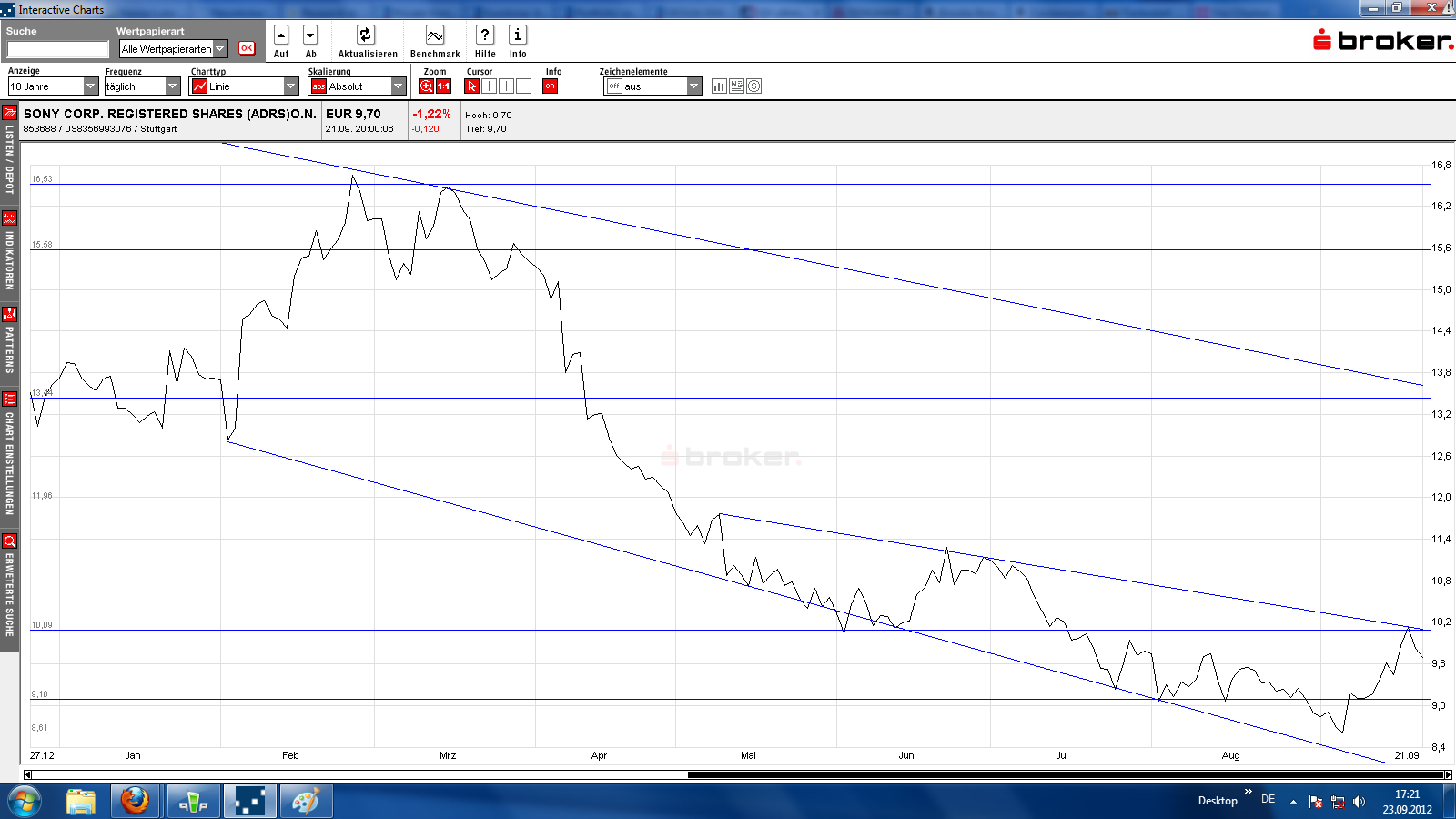Select the vertical line cursor mode
The width and height of the screenshot is (1456, 819).
coord(506,86)
